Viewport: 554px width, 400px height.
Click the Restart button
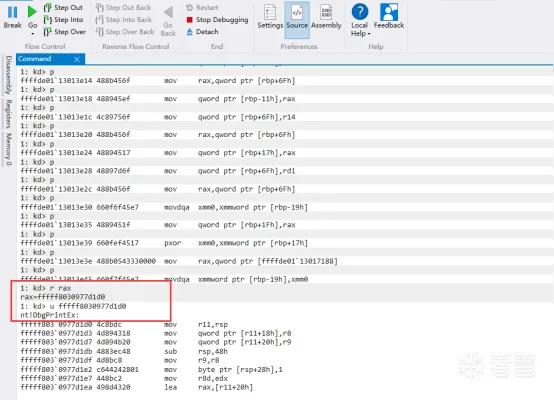pyautogui.click(x=202, y=7)
